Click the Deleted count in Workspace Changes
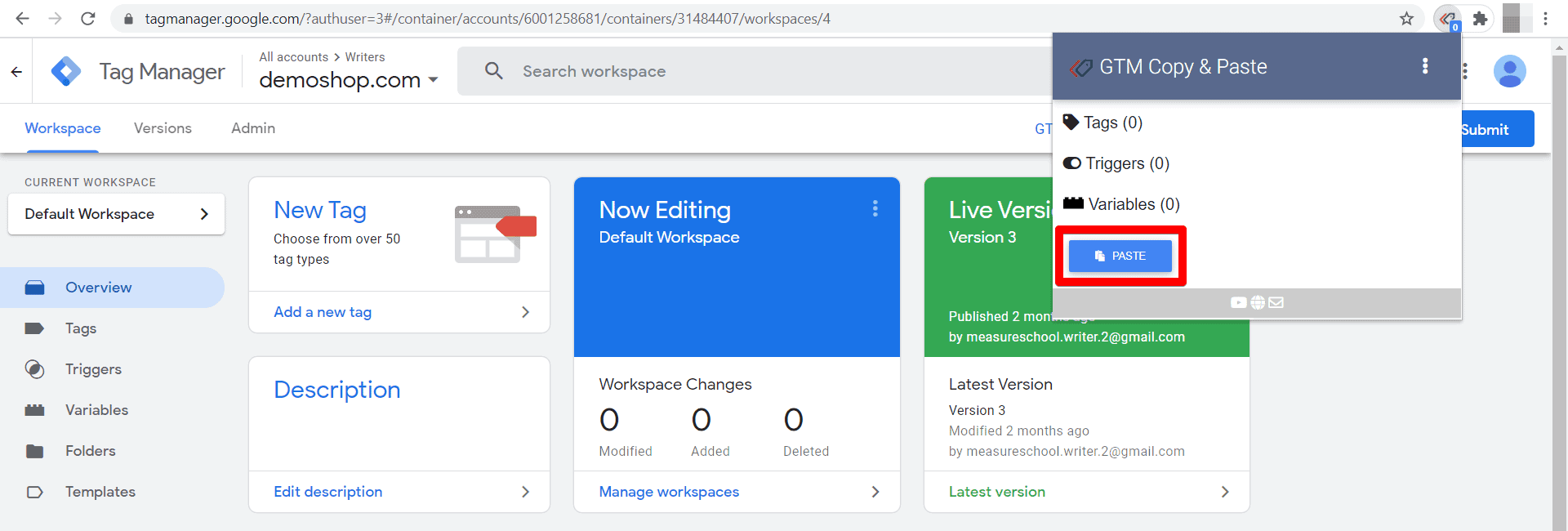Image resolution: width=1568 pixels, height=531 pixels. coord(793,420)
